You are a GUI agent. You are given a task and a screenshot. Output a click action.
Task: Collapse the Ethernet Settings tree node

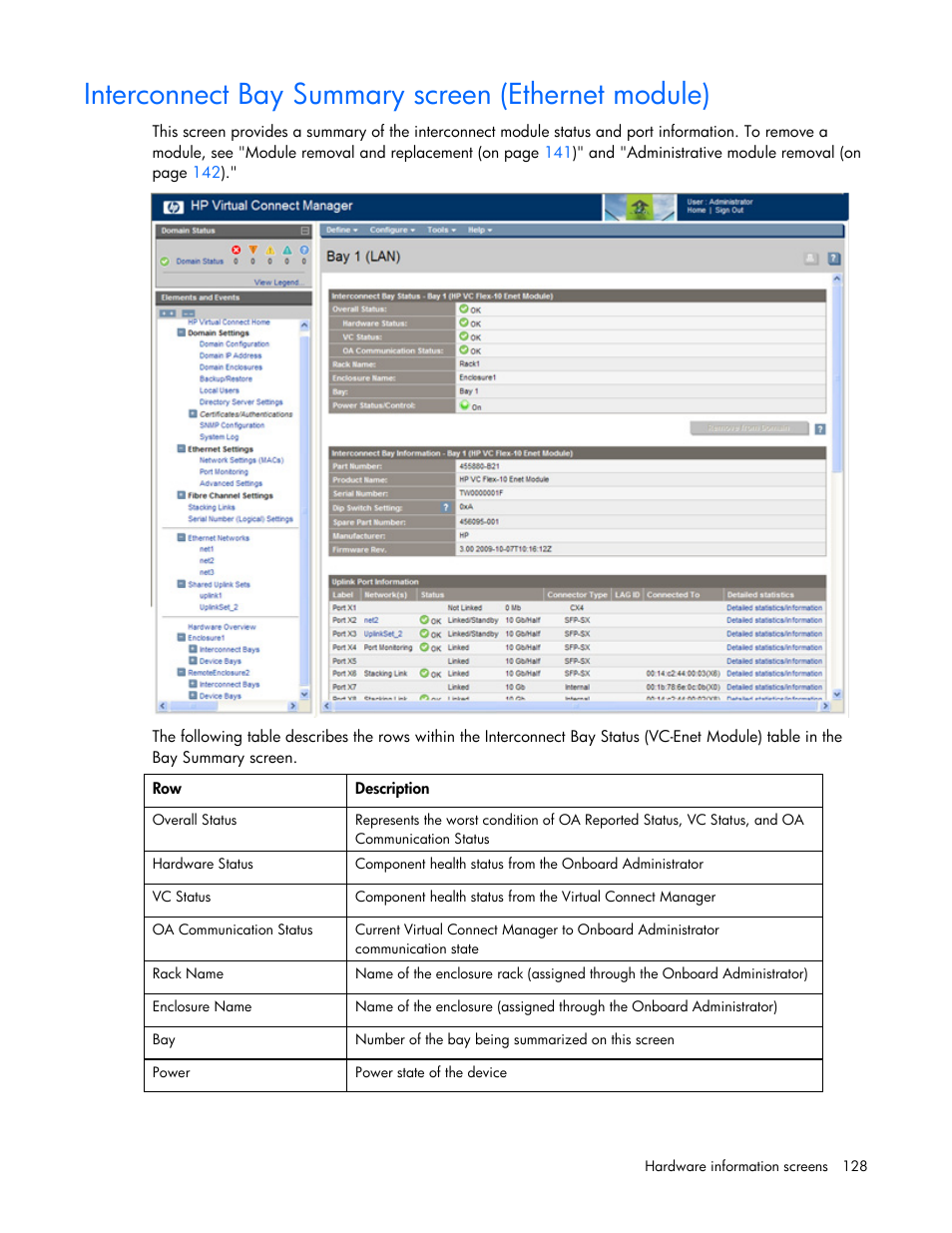pos(182,448)
